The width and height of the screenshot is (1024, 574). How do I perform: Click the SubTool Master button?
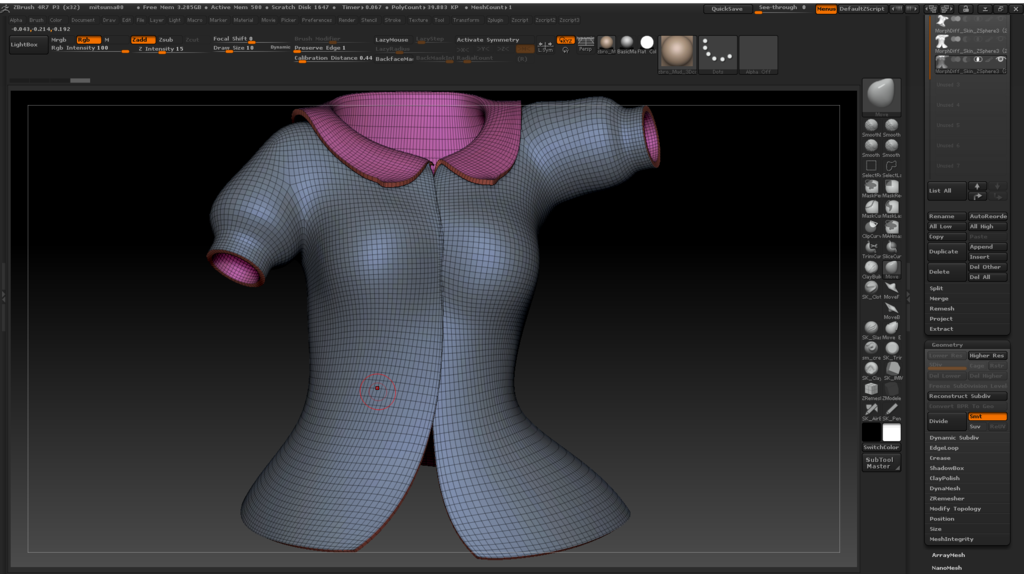(881, 463)
